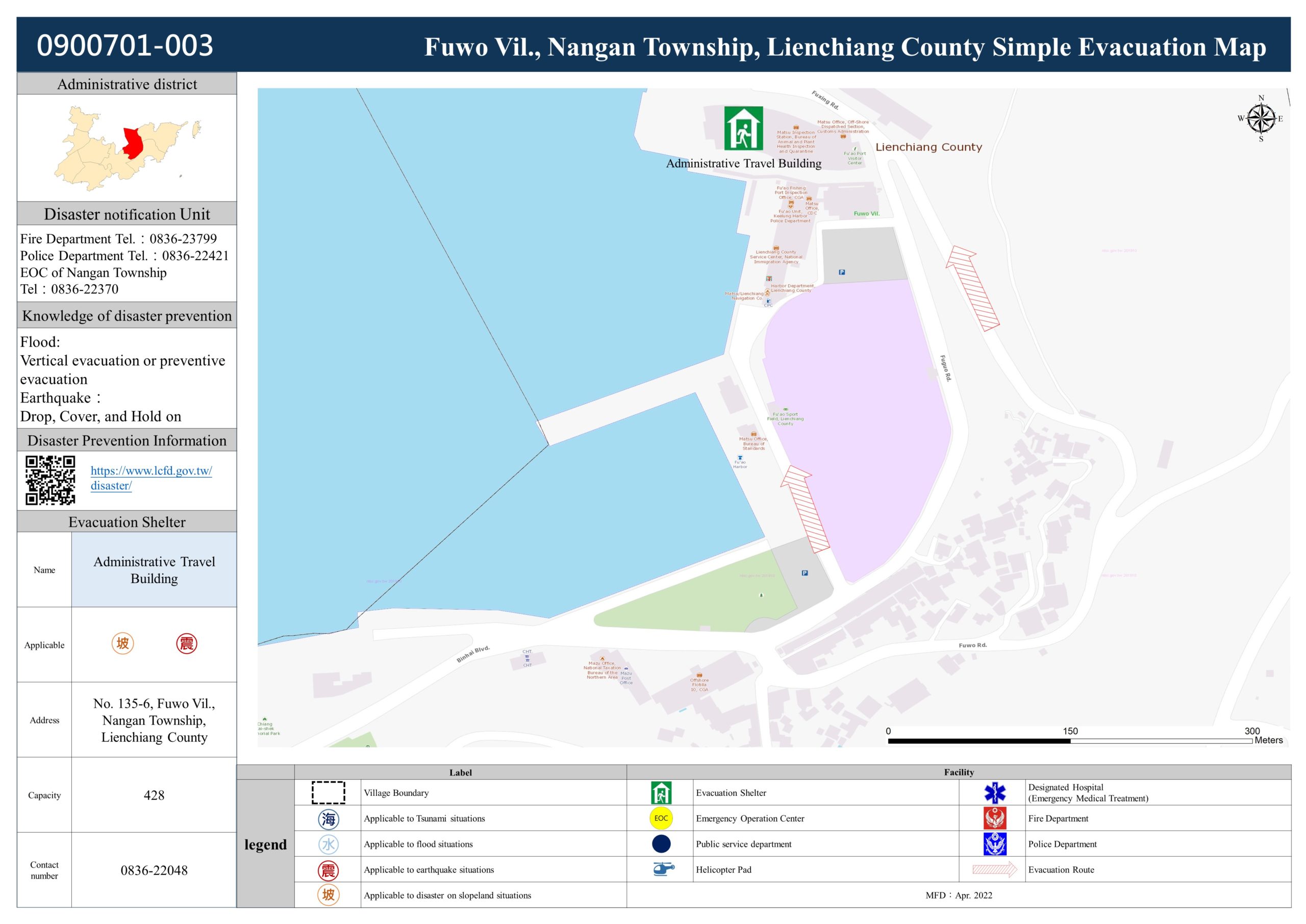1306x924 pixels.
Task: Click the green evacuation shelter icon on map
Action: point(743,129)
